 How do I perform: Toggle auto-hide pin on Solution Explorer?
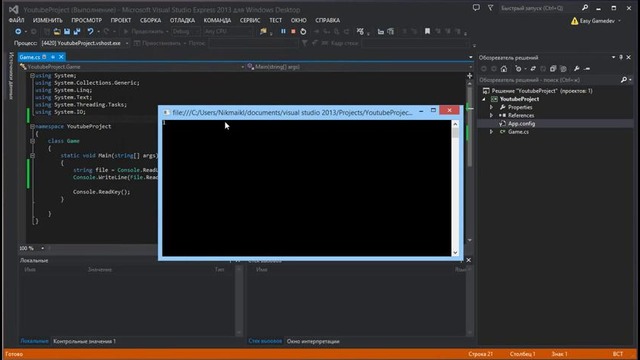click(x=621, y=58)
